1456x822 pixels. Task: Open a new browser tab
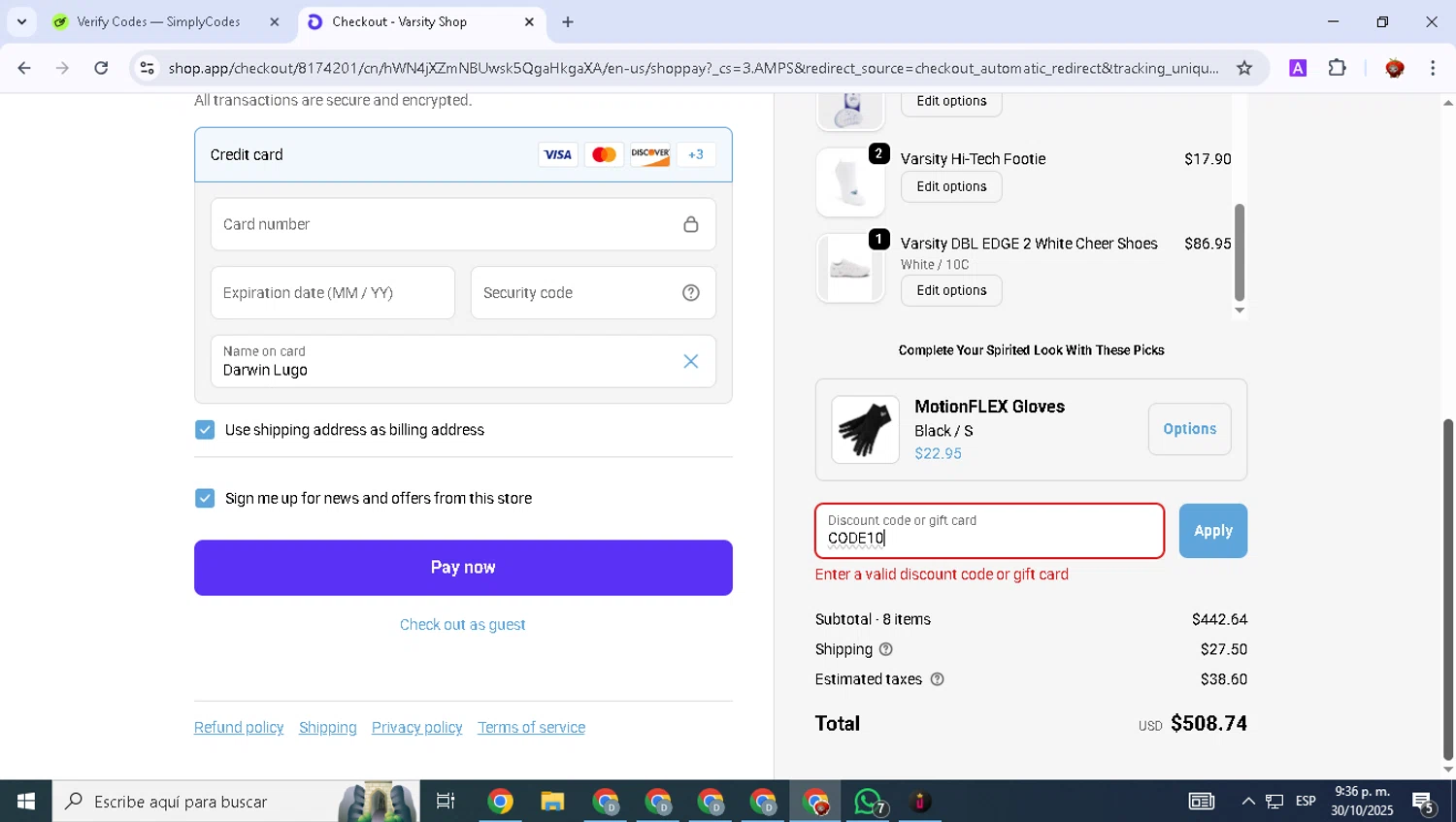click(x=568, y=21)
